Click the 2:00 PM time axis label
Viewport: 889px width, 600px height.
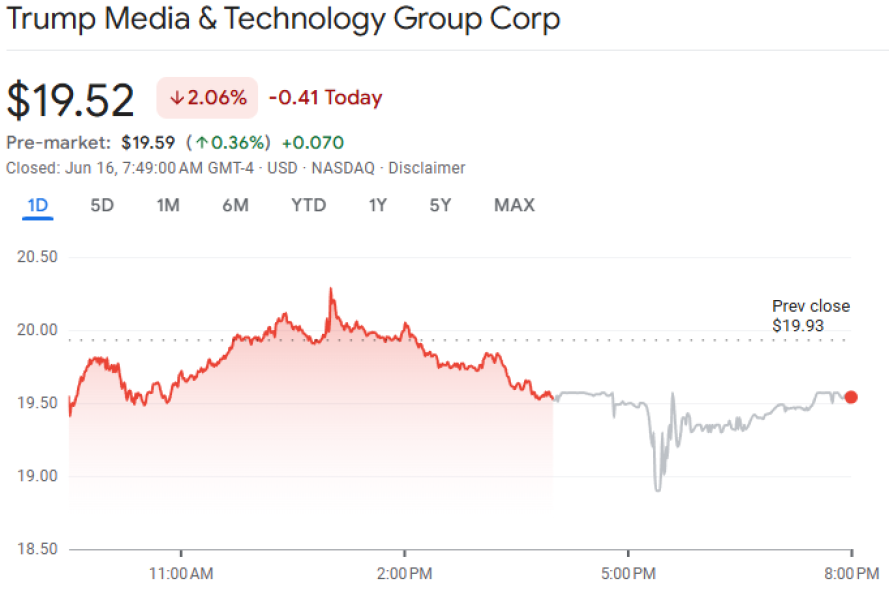click(405, 574)
